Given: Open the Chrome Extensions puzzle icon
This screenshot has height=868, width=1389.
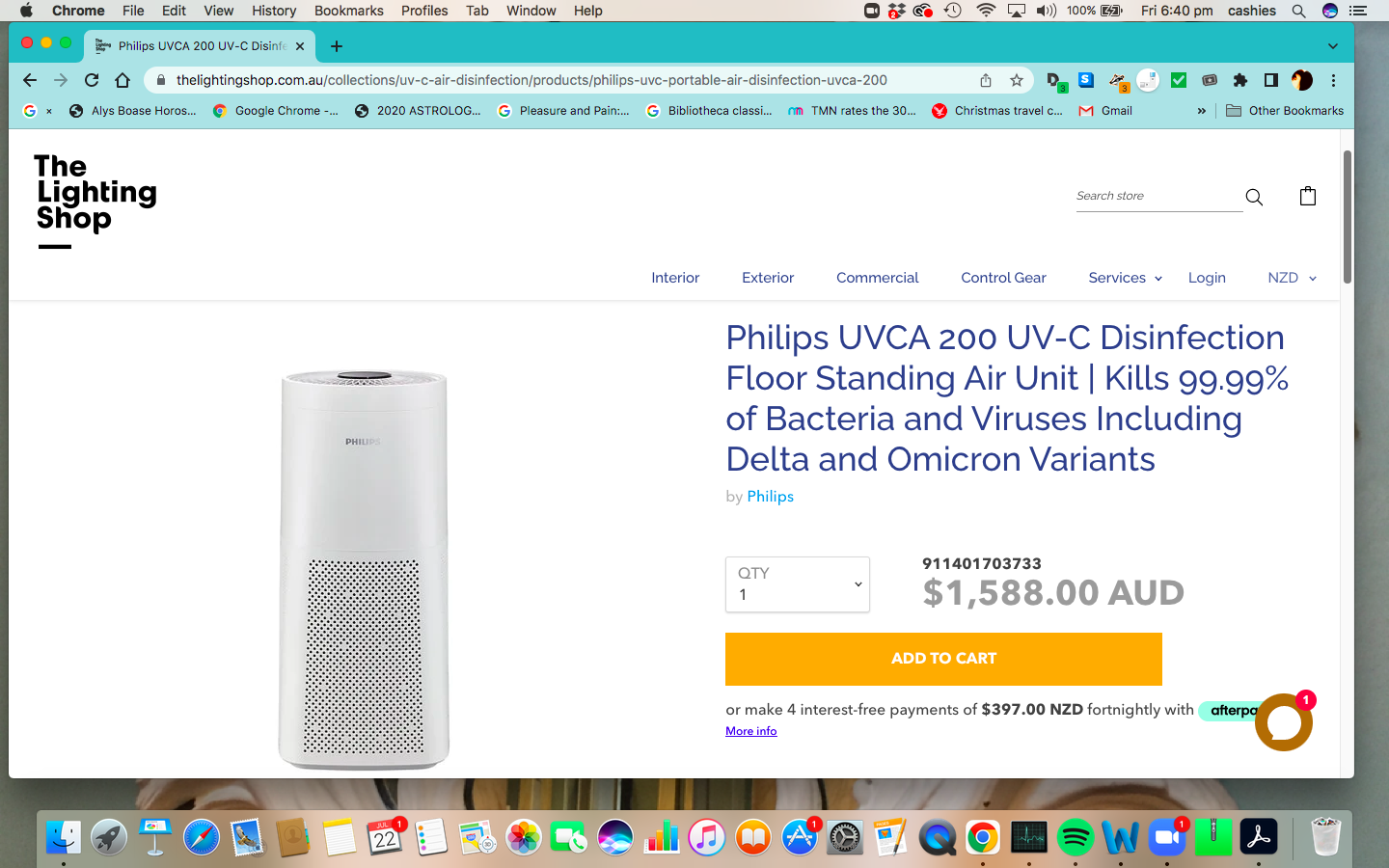Looking at the screenshot, I should coord(1240,80).
